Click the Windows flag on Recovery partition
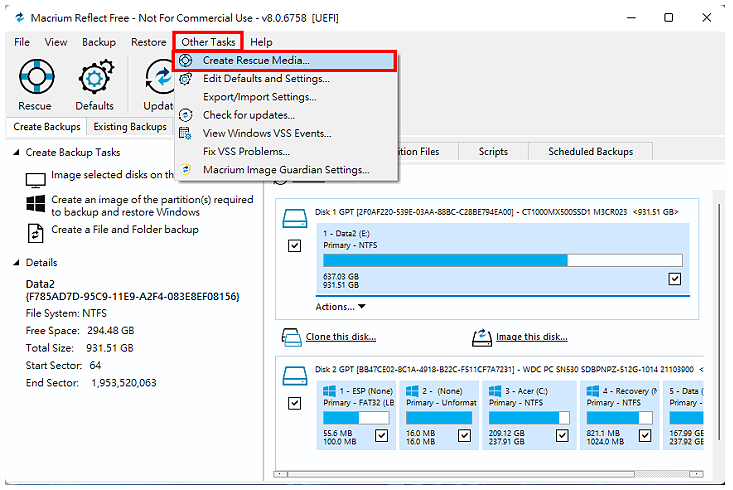Screen dimensions: 733x490 coord(593,391)
